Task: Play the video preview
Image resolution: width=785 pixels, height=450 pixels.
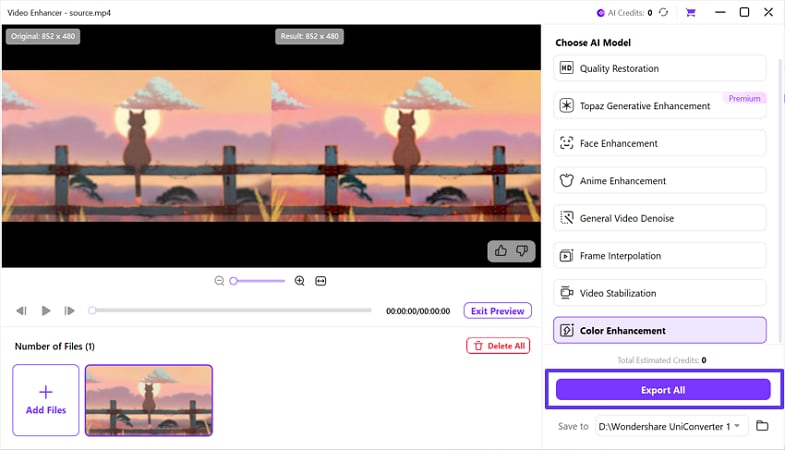Action: pyautogui.click(x=46, y=311)
